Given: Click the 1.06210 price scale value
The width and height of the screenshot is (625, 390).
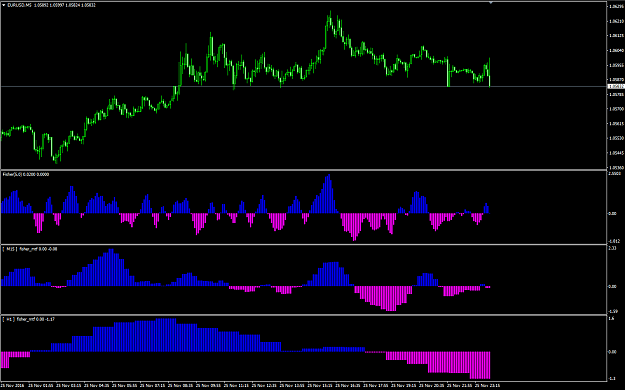Looking at the screenshot, I should 616,21.
